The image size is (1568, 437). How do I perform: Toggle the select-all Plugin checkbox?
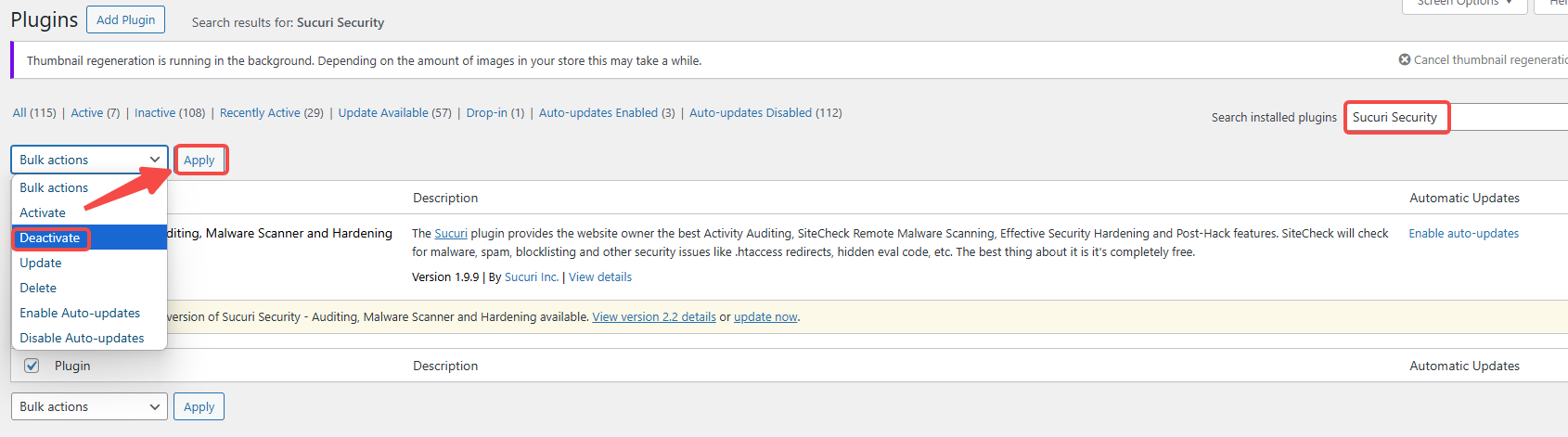(x=32, y=366)
